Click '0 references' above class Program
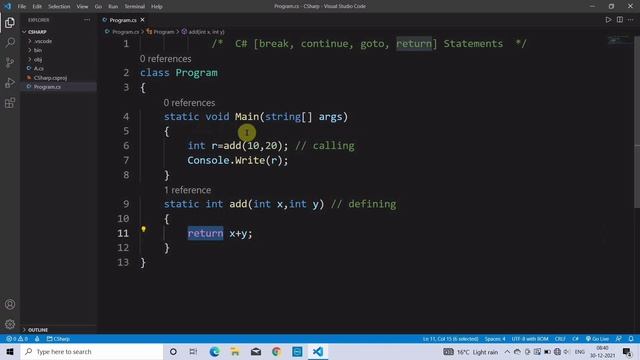This screenshot has height=360, width=640. [x=165, y=59]
